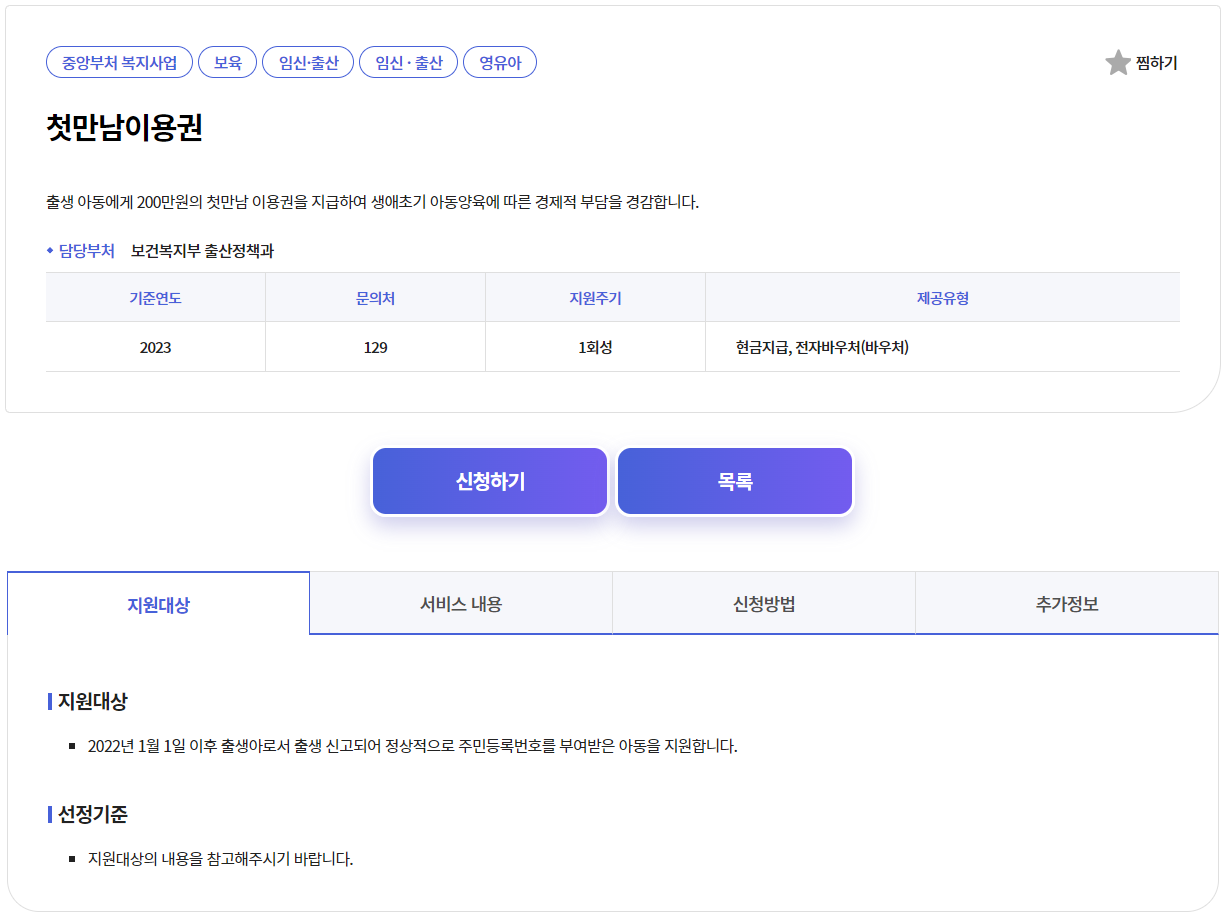The image size is (1225, 915).
Task: Click the 목록 list button
Action: click(734, 481)
